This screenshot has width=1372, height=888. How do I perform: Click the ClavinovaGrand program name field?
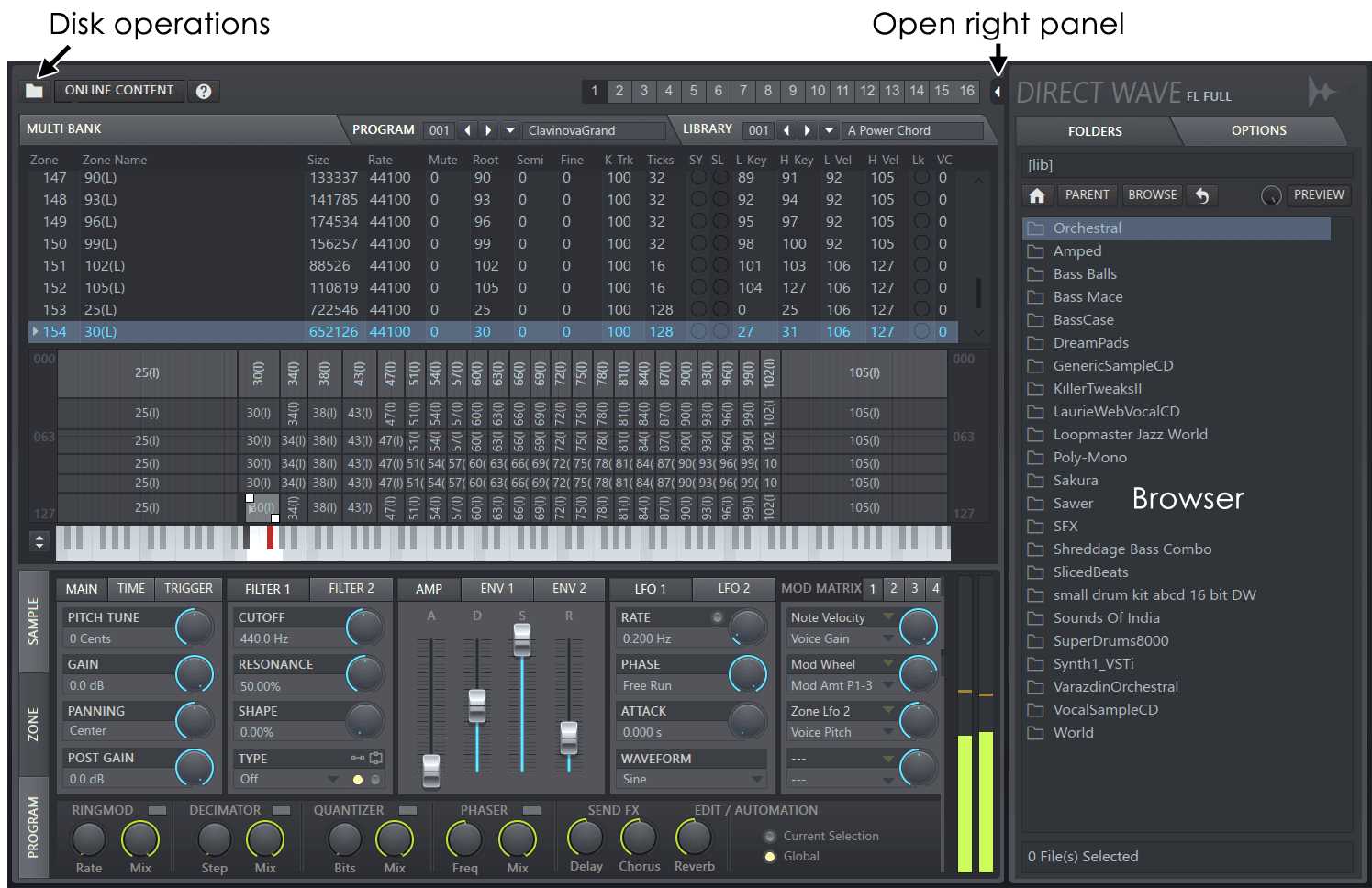(595, 130)
